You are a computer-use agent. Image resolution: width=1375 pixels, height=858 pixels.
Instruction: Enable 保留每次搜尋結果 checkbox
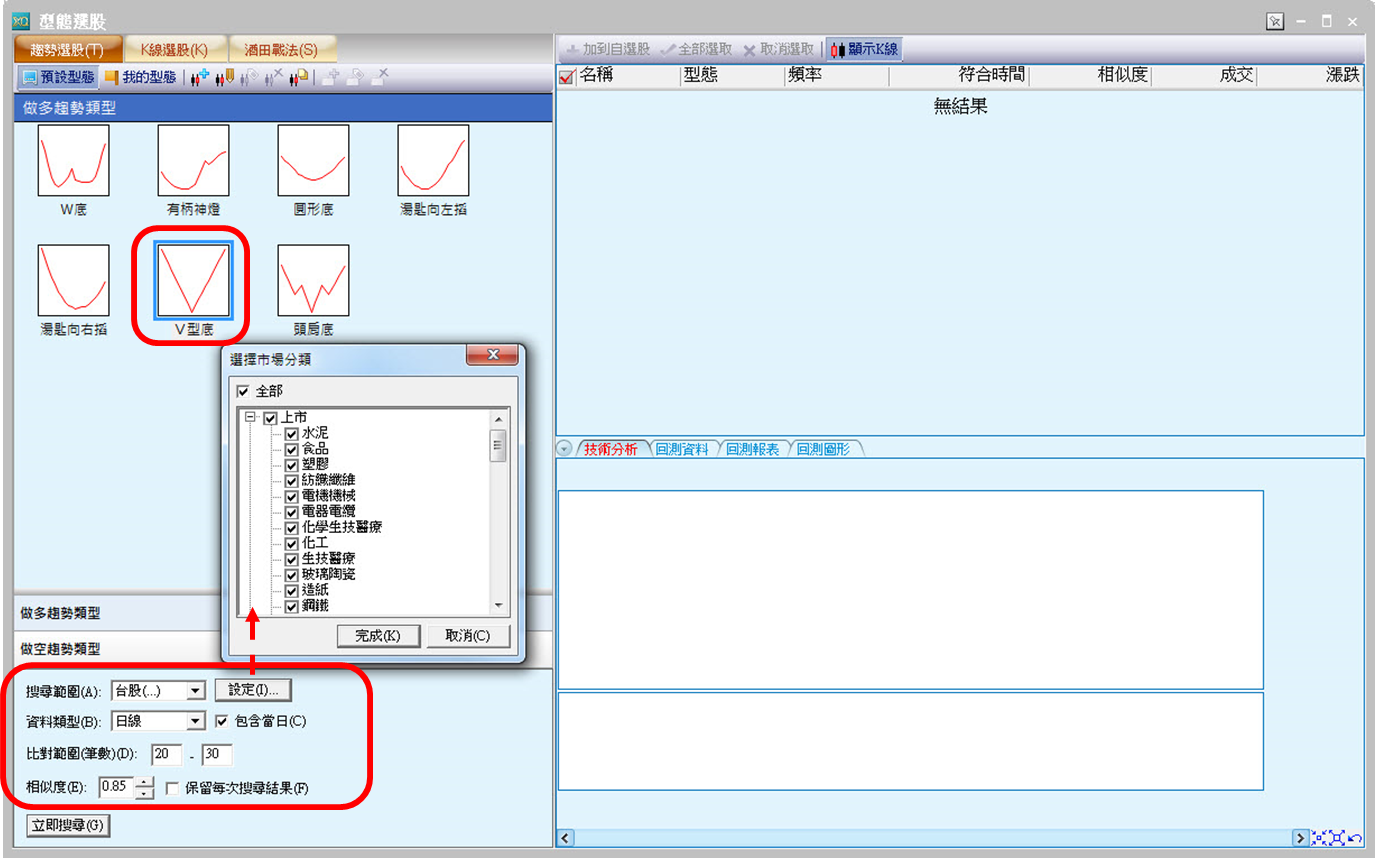pos(172,788)
